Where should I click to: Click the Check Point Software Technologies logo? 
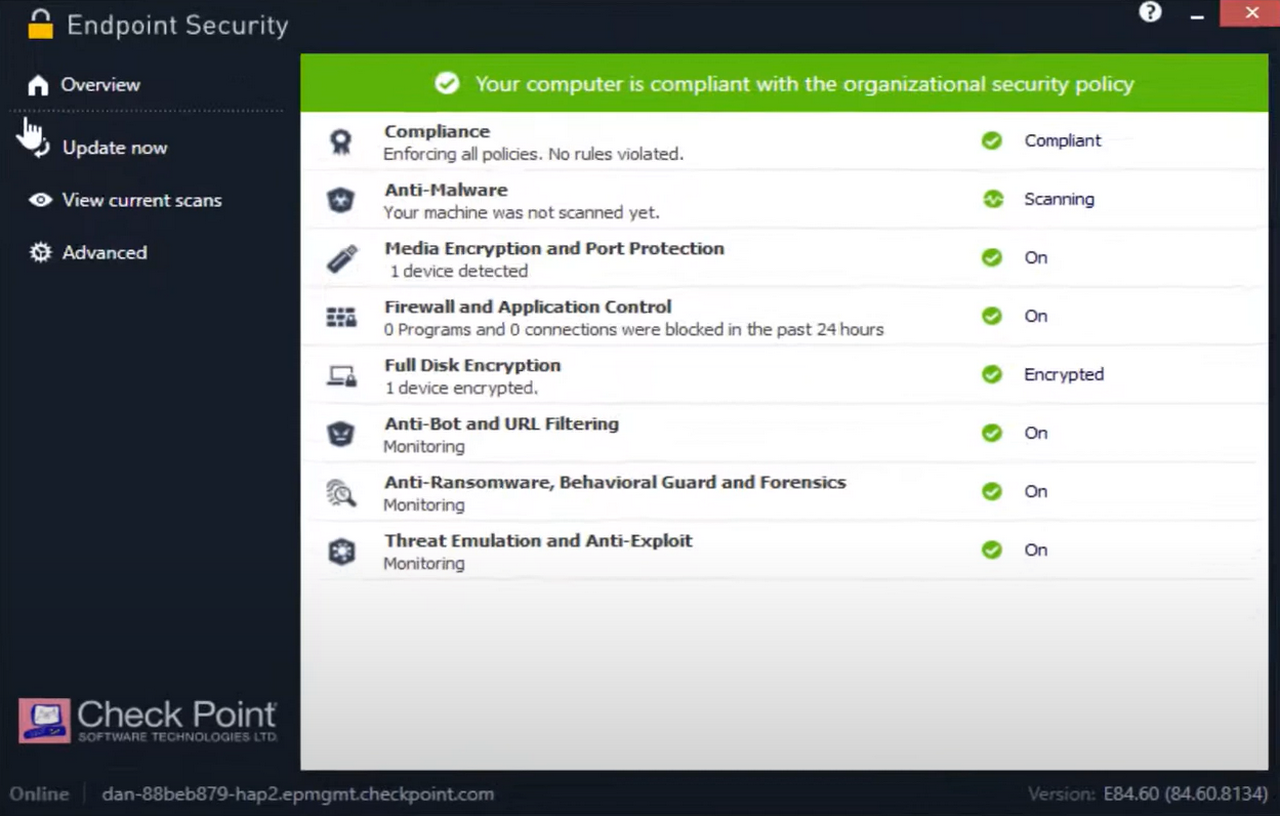[147, 718]
